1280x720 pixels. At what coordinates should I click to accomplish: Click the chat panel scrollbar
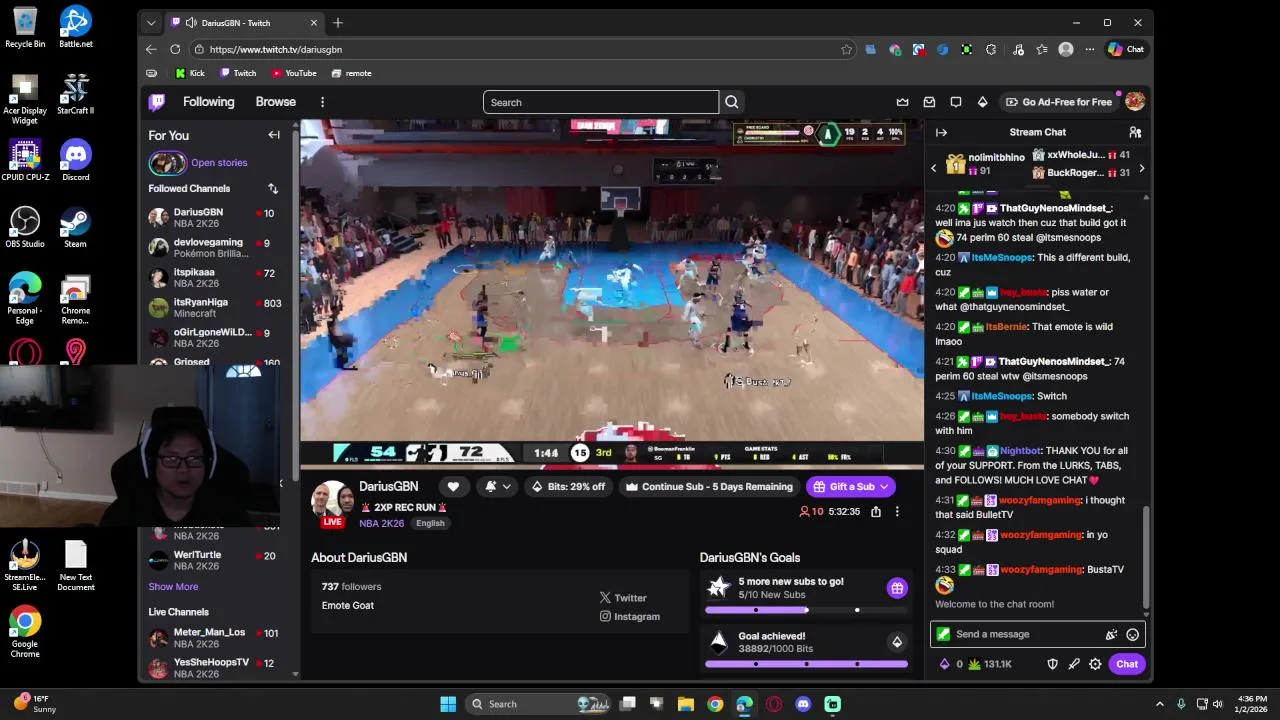(1146, 556)
